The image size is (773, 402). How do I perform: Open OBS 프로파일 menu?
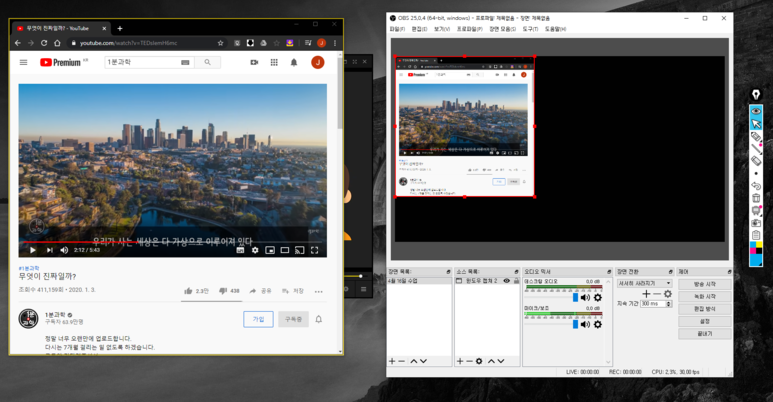point(470,29)
